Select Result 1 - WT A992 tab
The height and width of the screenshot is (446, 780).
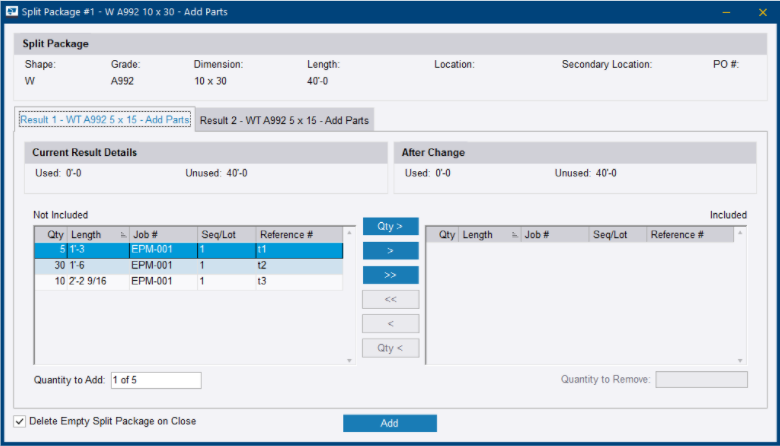[104, 120]
